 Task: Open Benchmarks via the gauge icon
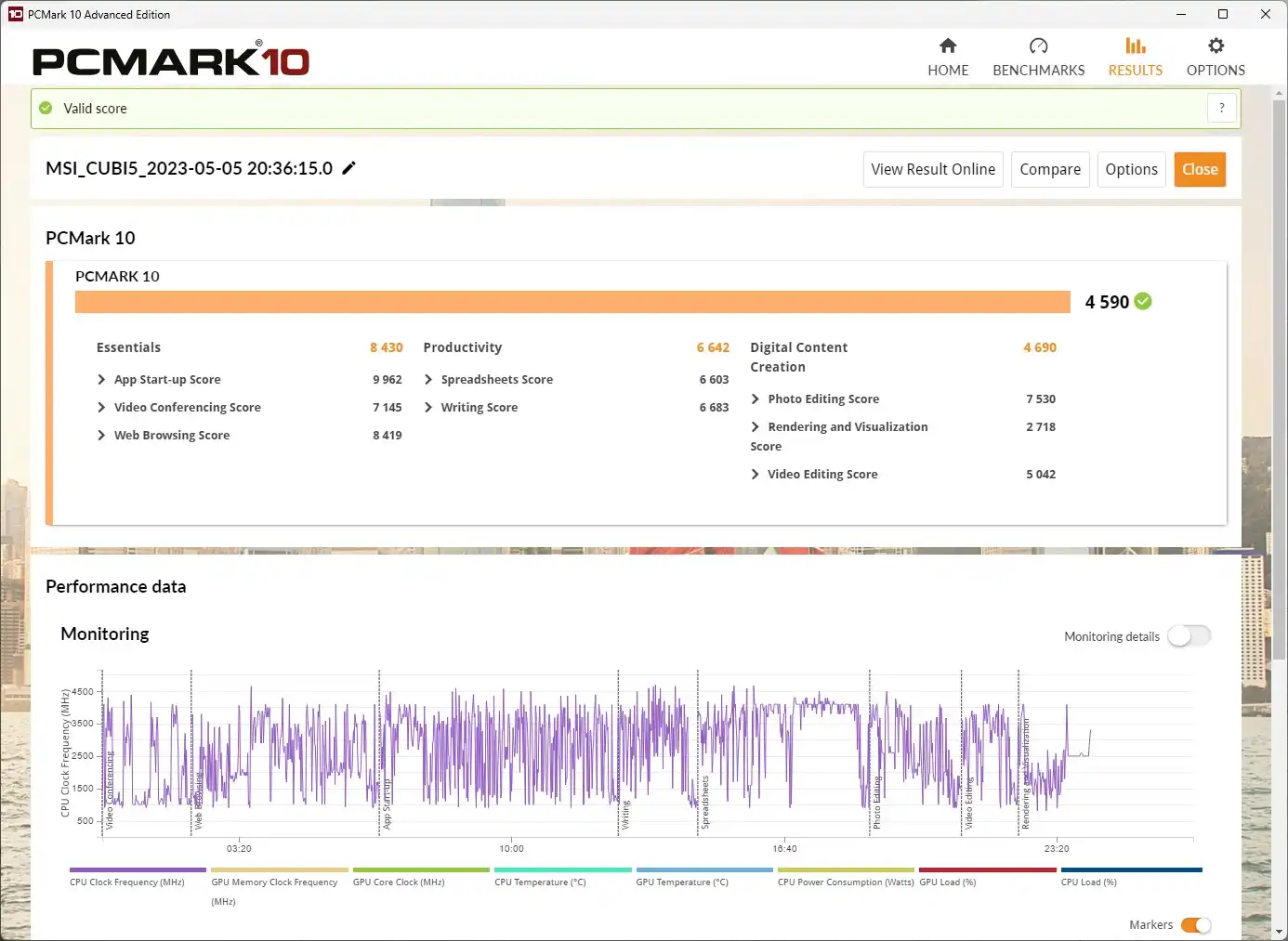[1038, 46]
